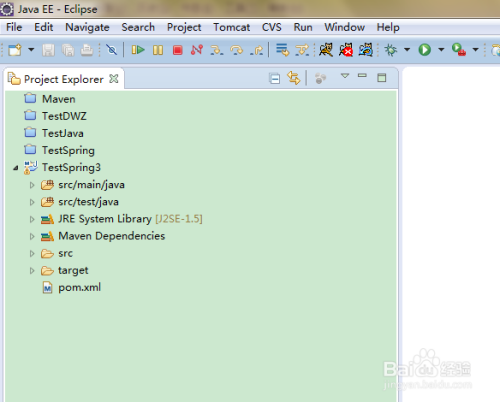Open the New wizard toolbar icon
The width and height of the screenshot is (500, 402).
point(15,50)
